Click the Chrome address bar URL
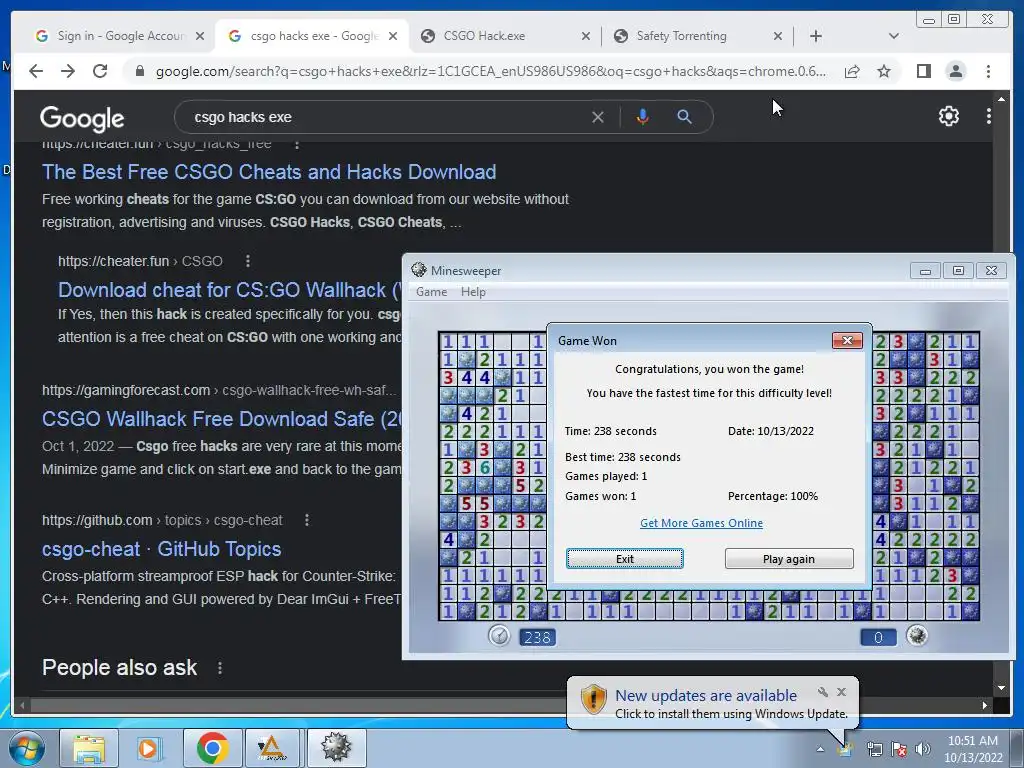 [490, 71]
